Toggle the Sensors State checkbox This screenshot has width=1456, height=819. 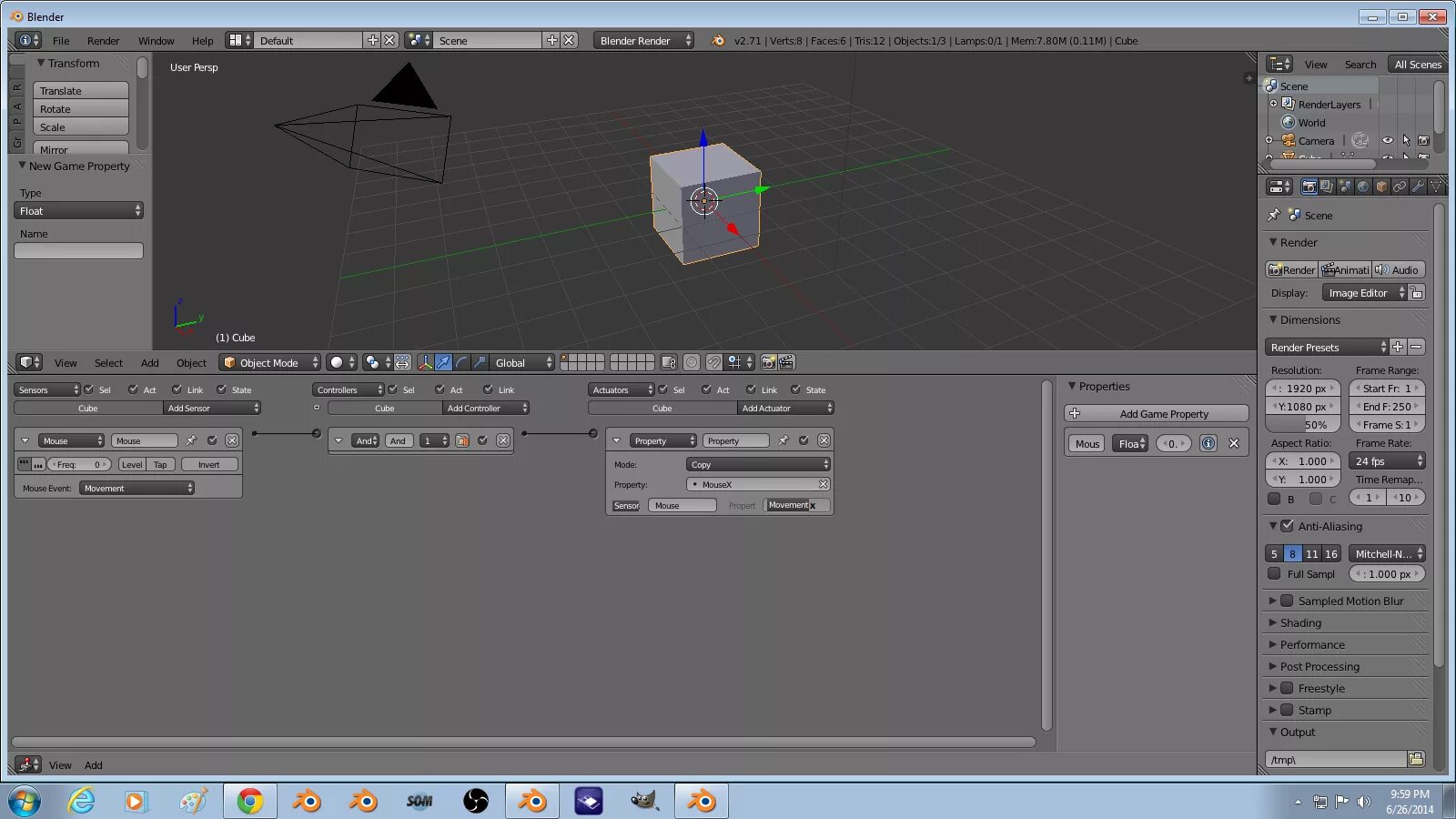pyautogui.click(x=221, y=389)
